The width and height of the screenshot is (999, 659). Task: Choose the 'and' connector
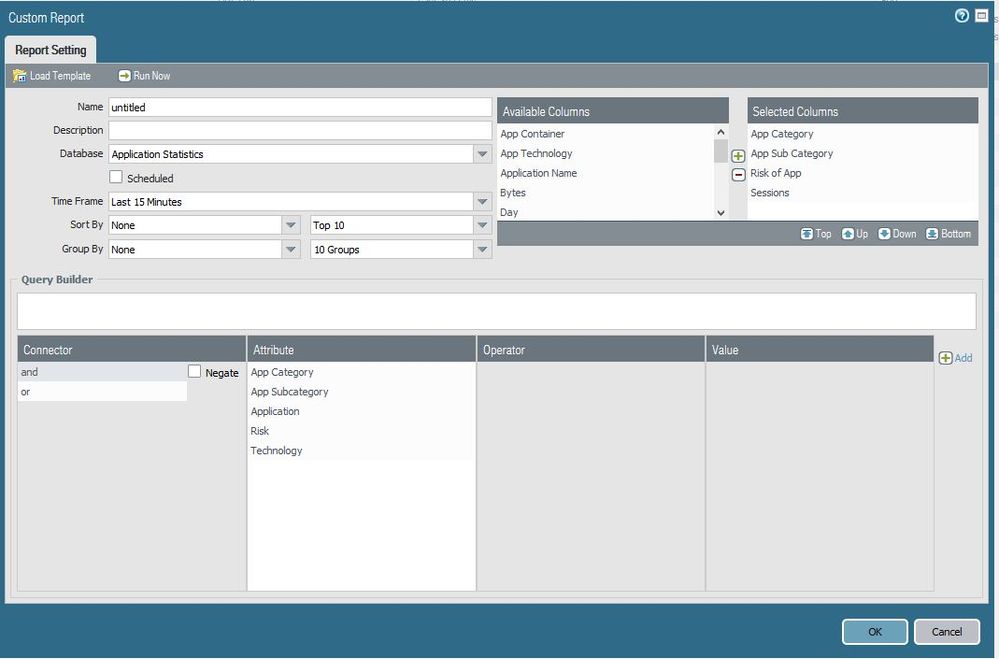pos(103,372)
